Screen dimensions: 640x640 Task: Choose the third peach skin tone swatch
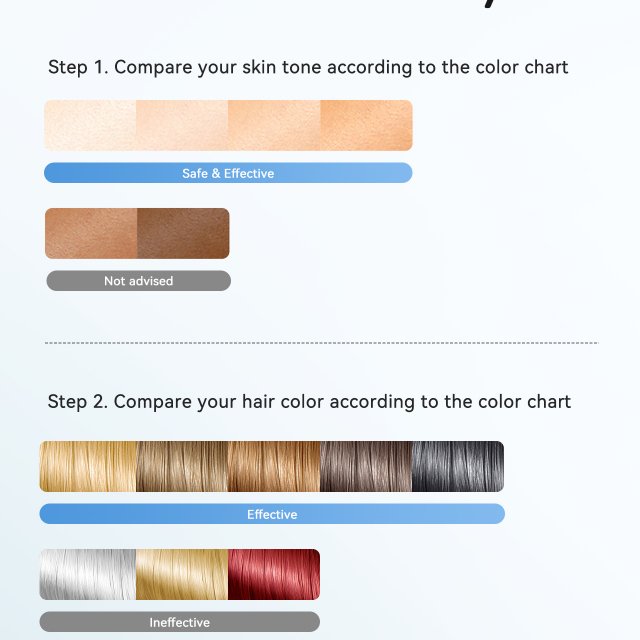point(274,125)
